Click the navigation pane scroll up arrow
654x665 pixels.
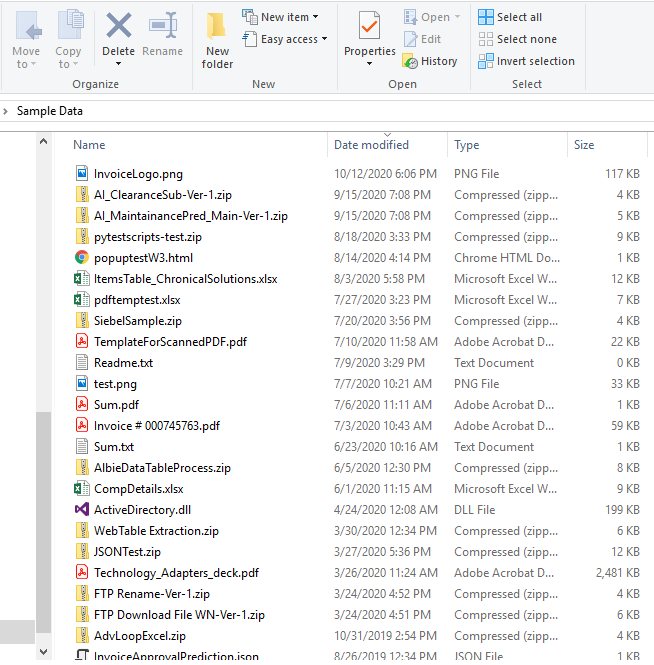tap(44, 142)
